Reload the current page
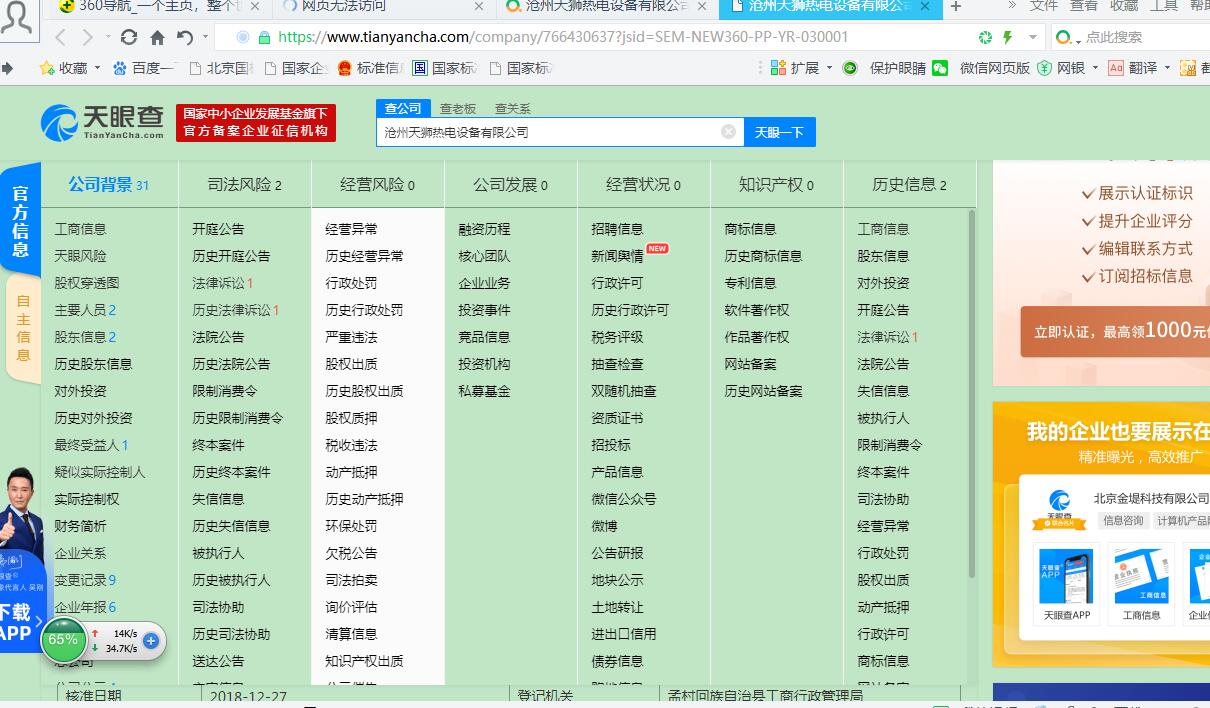The width and height of the screenshot is (1210, 708). [128, 38]
